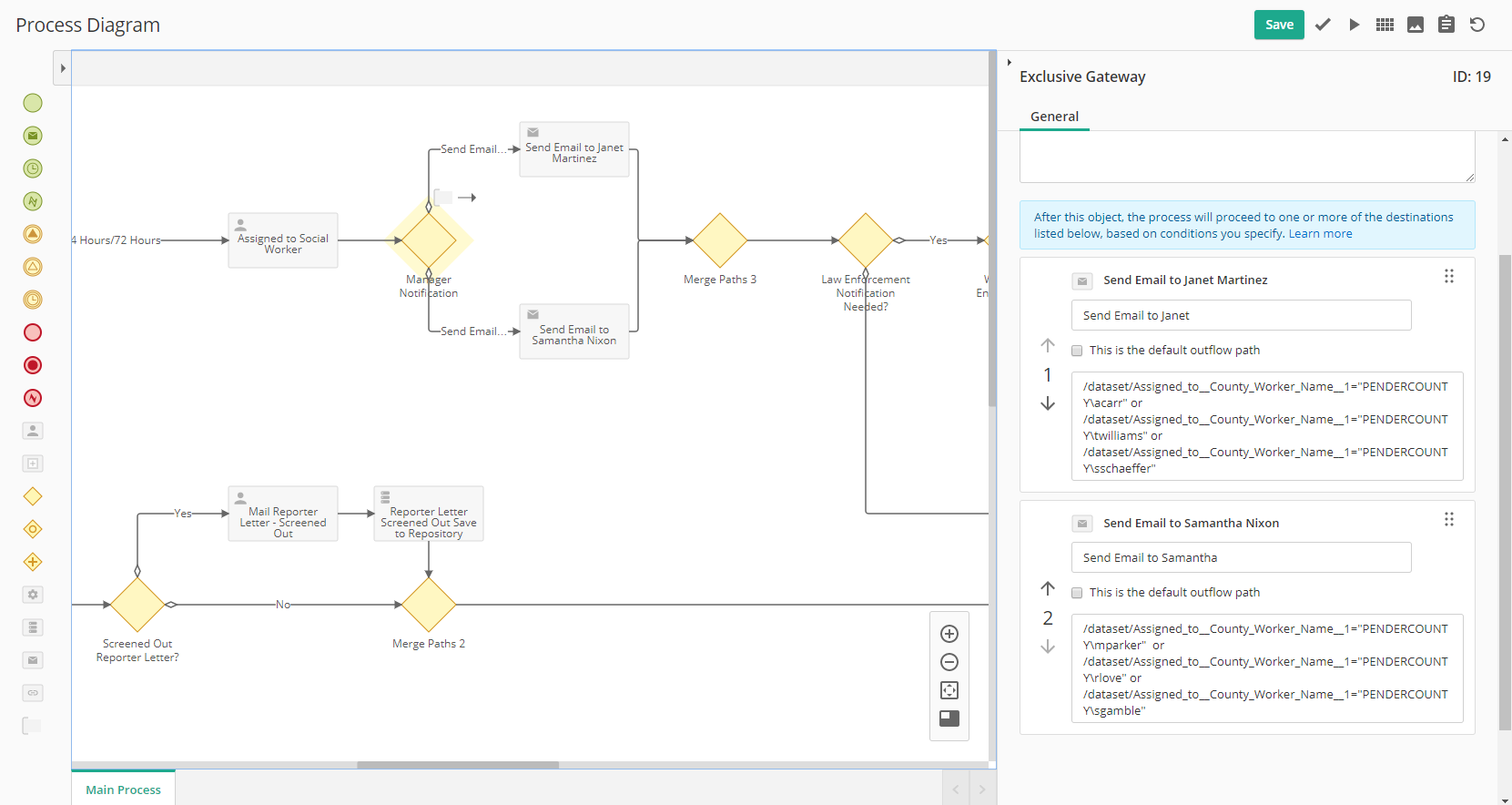Enable default outflow path for Samantha Nixon

coord(1077,593)
